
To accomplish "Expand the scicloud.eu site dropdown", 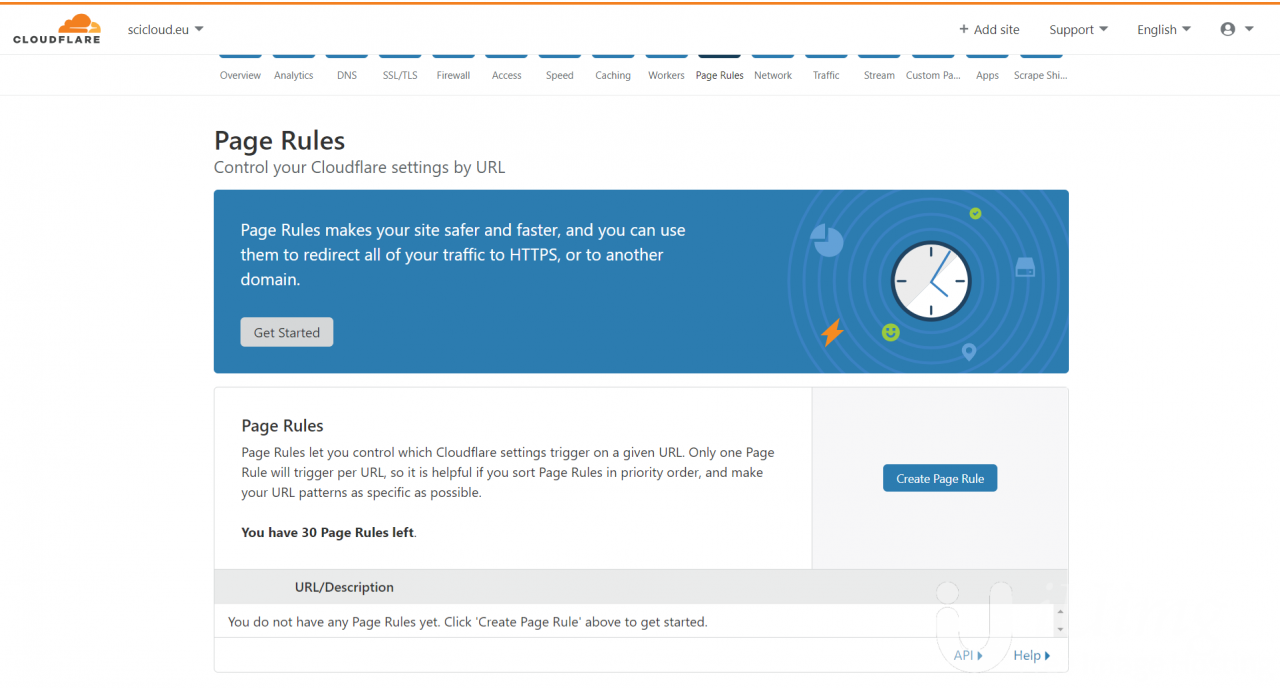I will click(x=165, y=29).
